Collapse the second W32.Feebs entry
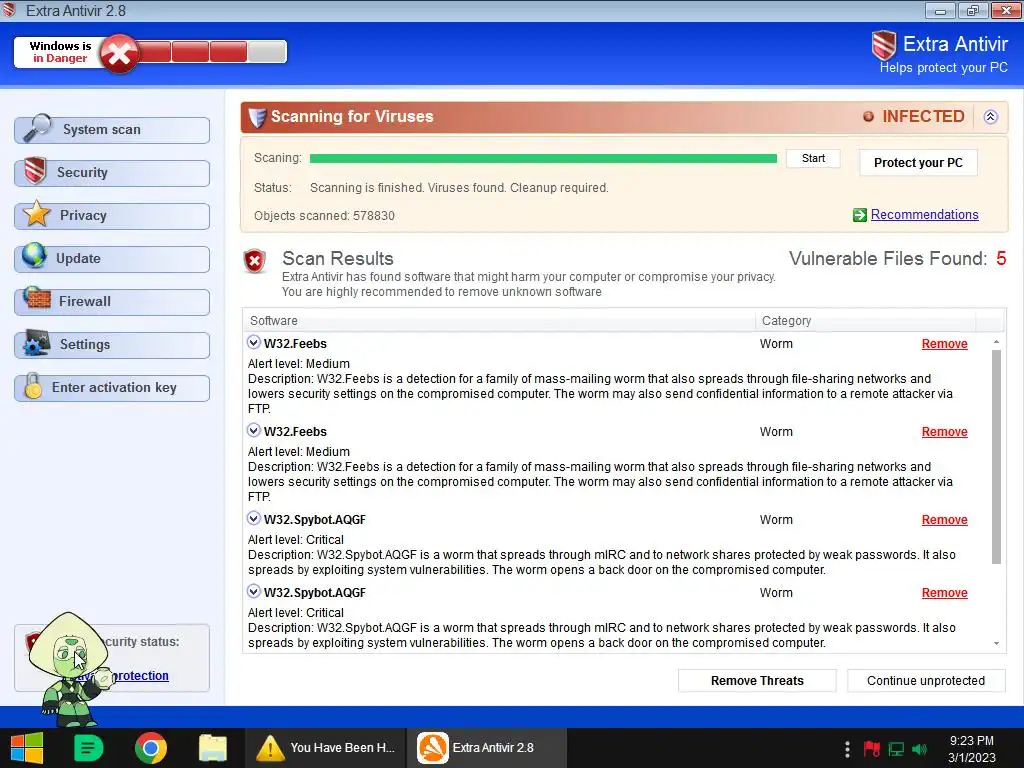Image resolution: width=1024 pixels, height=768 pixels. pos(253,430)
